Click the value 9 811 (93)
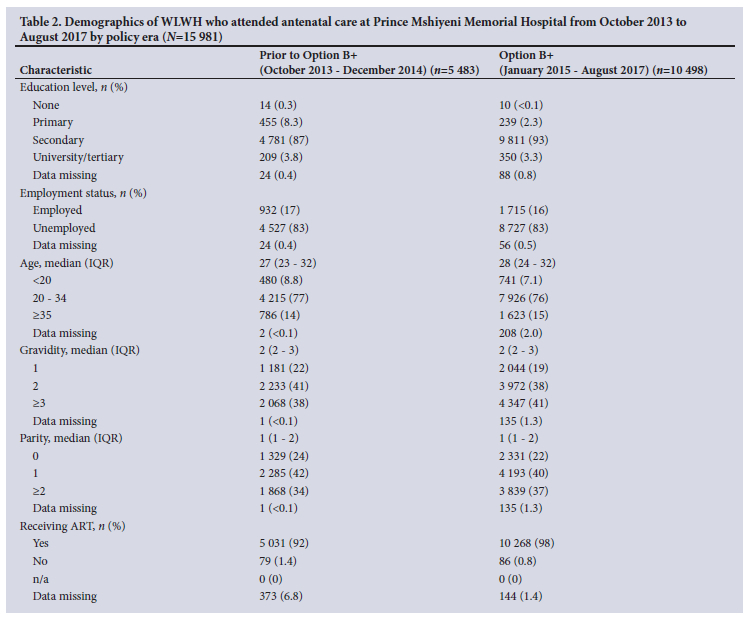The height and width of the screenshot is (620, 752). [x=529, y=140]
